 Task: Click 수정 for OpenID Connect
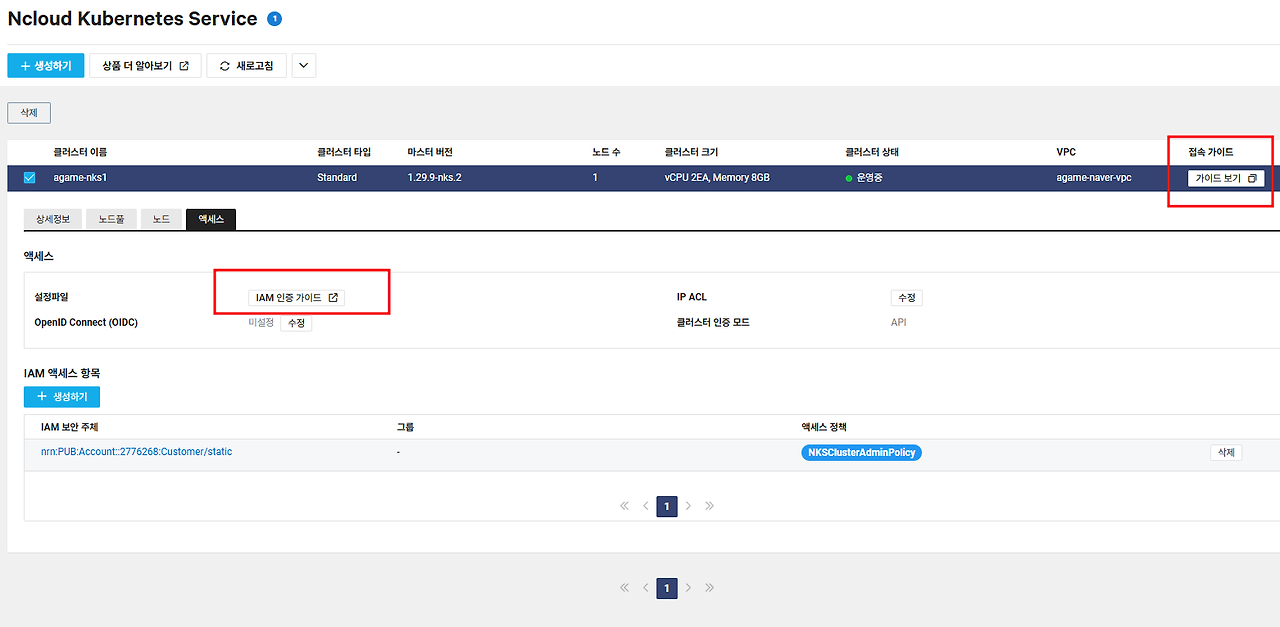(x=296, y=323)
